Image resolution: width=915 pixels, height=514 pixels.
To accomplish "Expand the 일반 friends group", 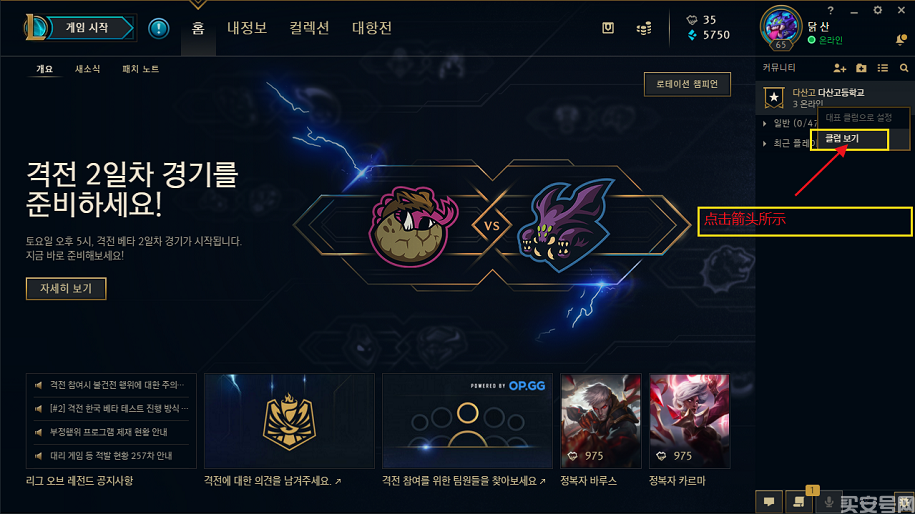I will tap(764, 123).
